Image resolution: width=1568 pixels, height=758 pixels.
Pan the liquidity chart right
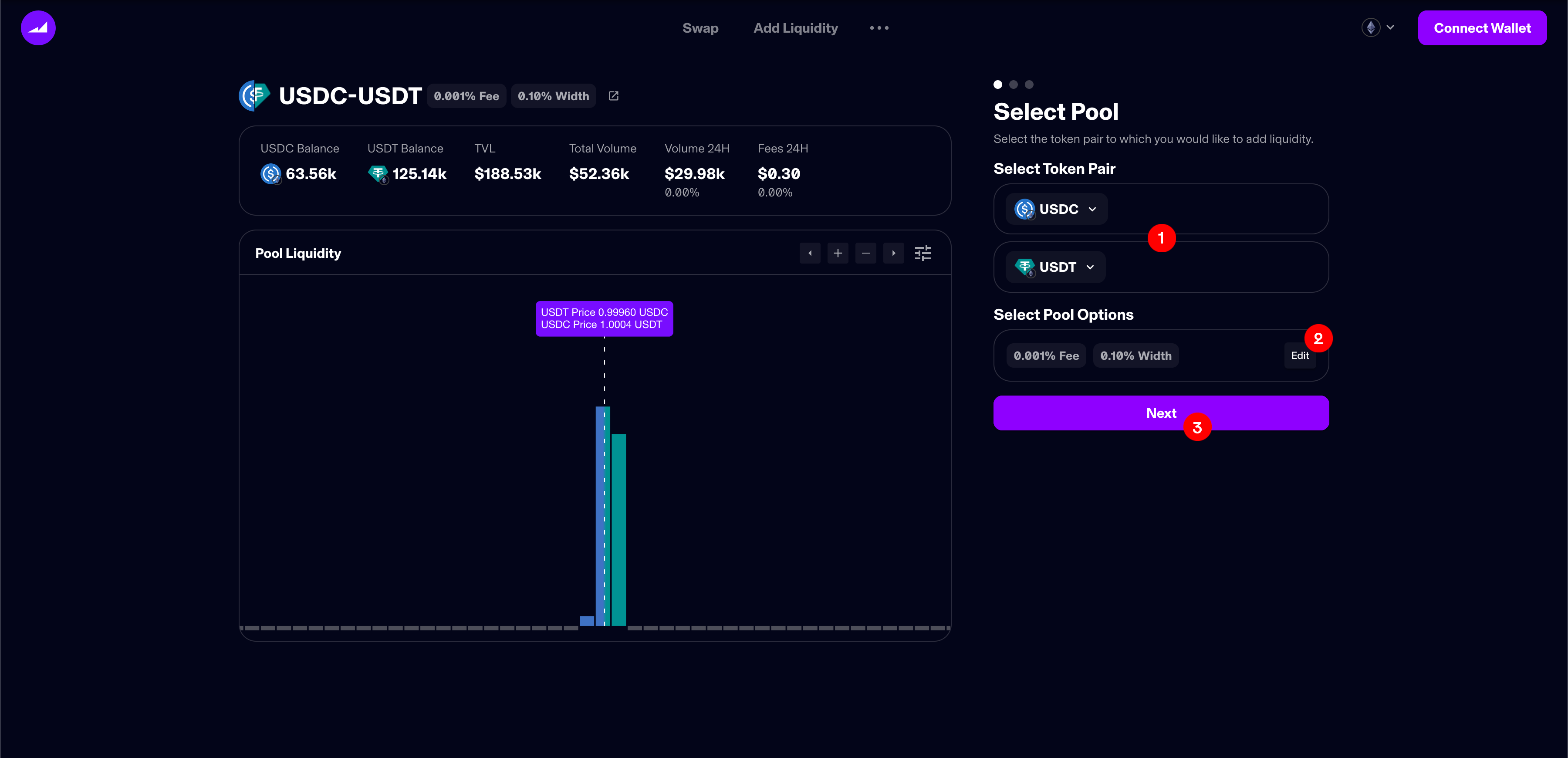click(x=894, y=253)
